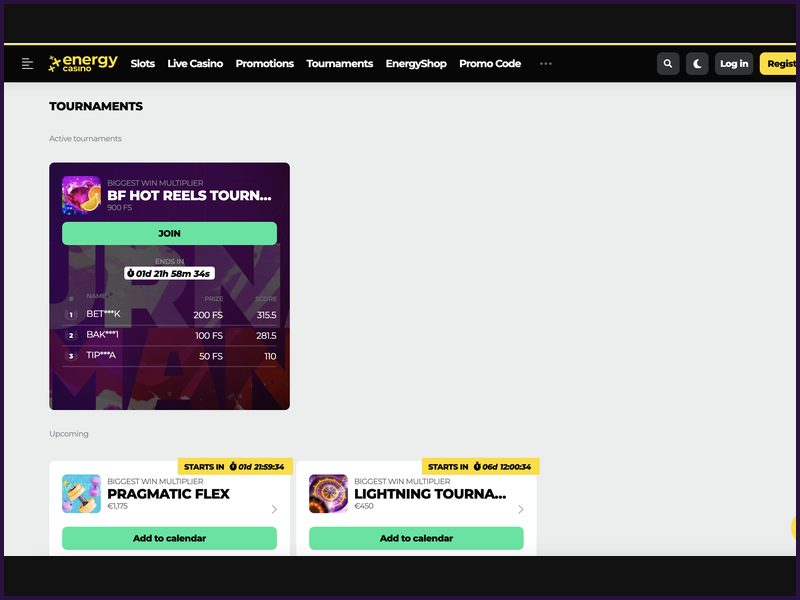Expand the three-dots more menu

coord(545,64)
